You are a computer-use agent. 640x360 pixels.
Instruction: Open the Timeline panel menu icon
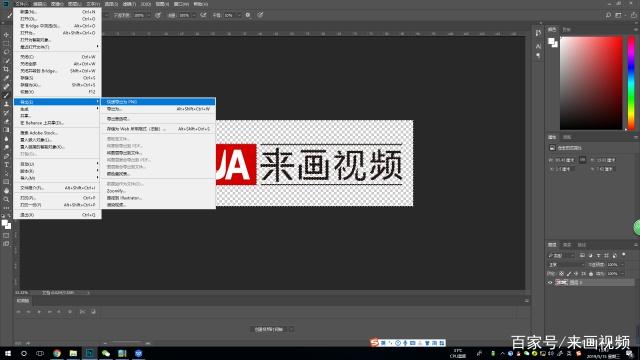pyautogui.click(x=527, y=301)
